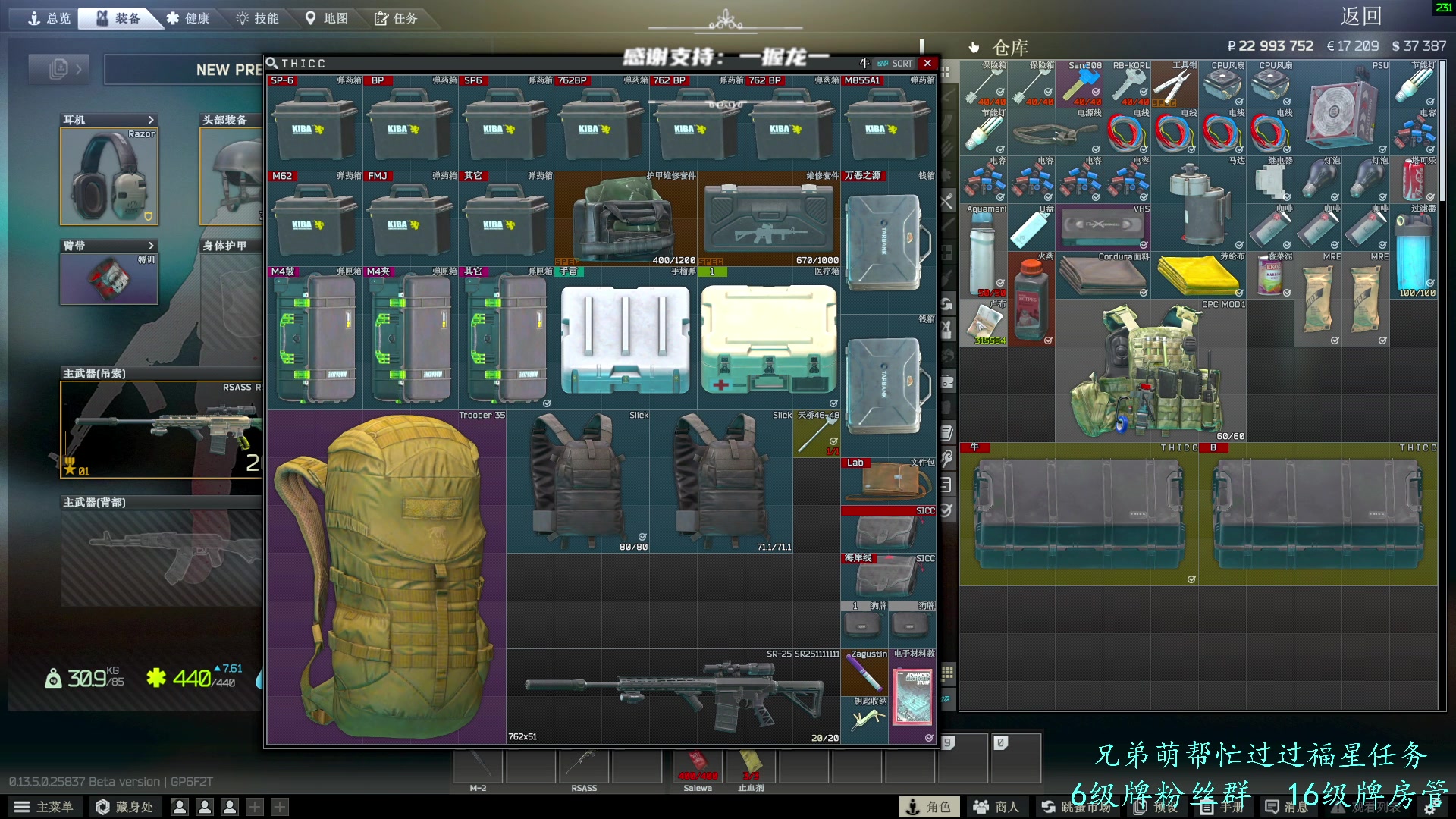Use the Salewa quick slot item
Image resolution: width=1456 pixels, height=819 pixels.
tap(698, 766)
